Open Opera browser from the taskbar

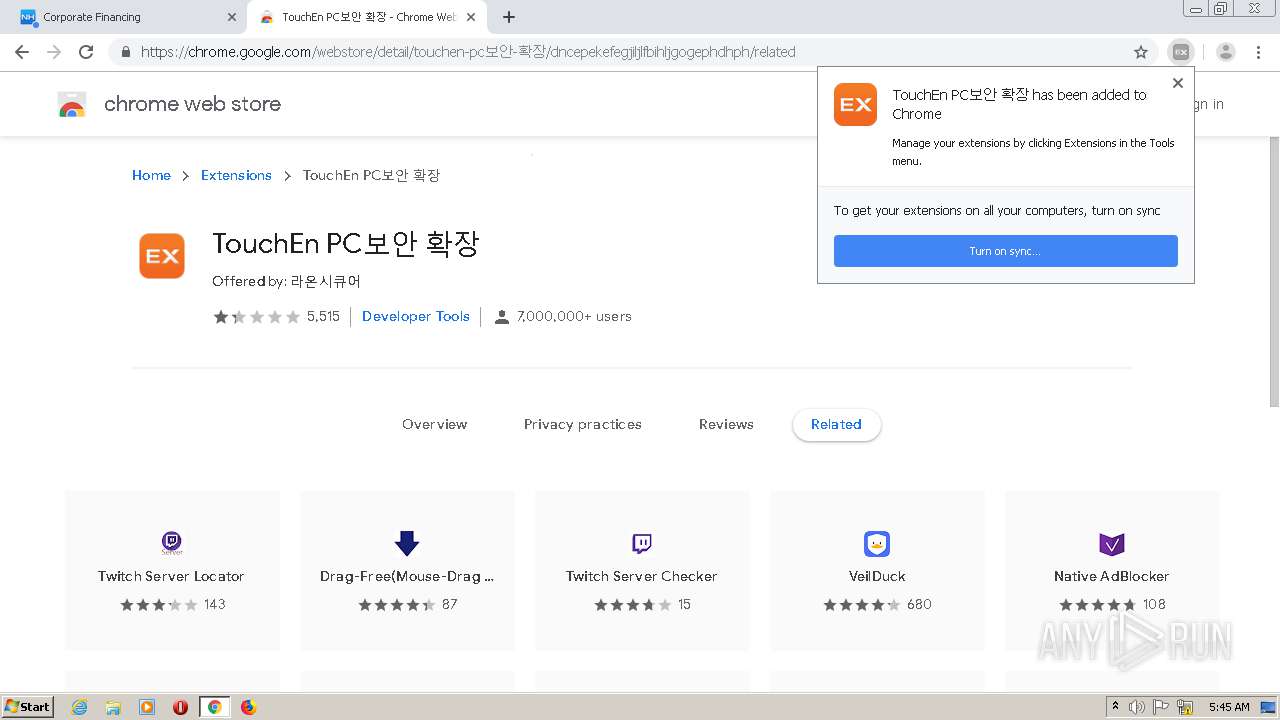pos(181,707)
